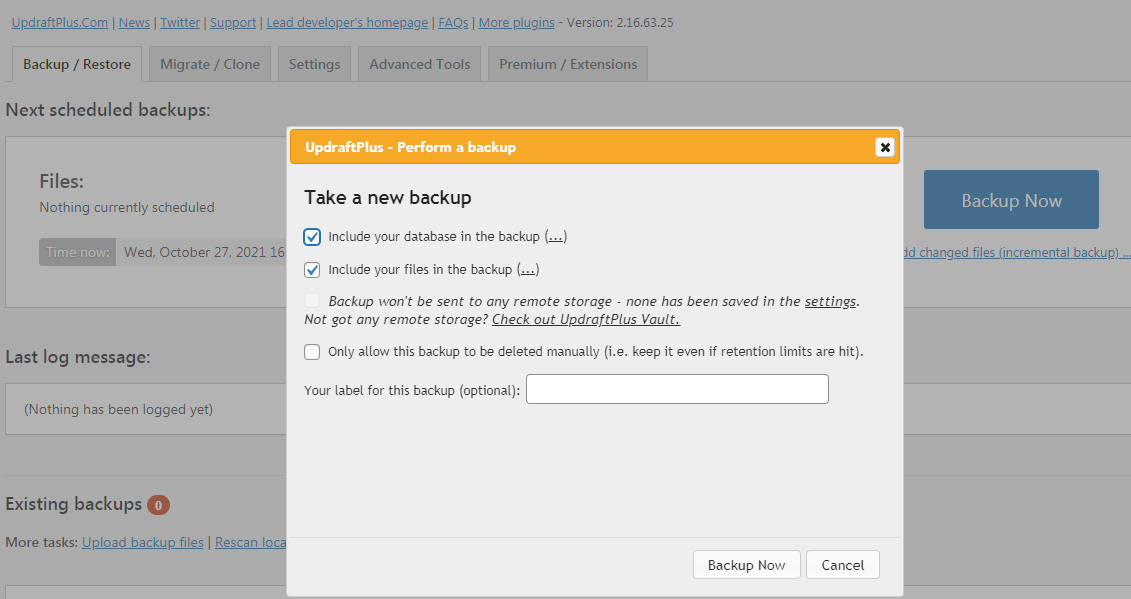Open the Twitter link
1131x599 pixels.
(x=180, y=22)
